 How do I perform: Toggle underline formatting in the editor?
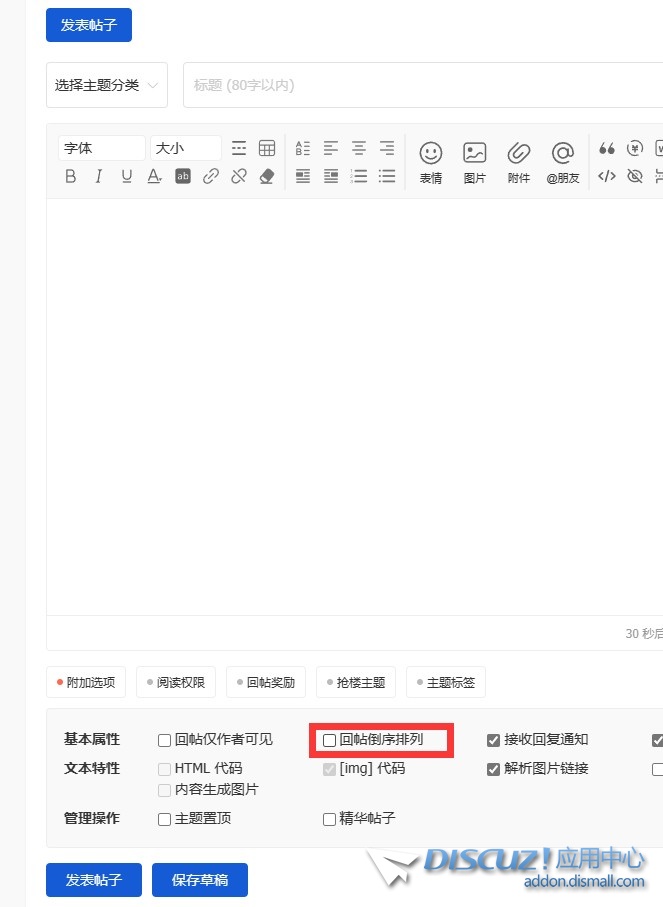[127, 176]
